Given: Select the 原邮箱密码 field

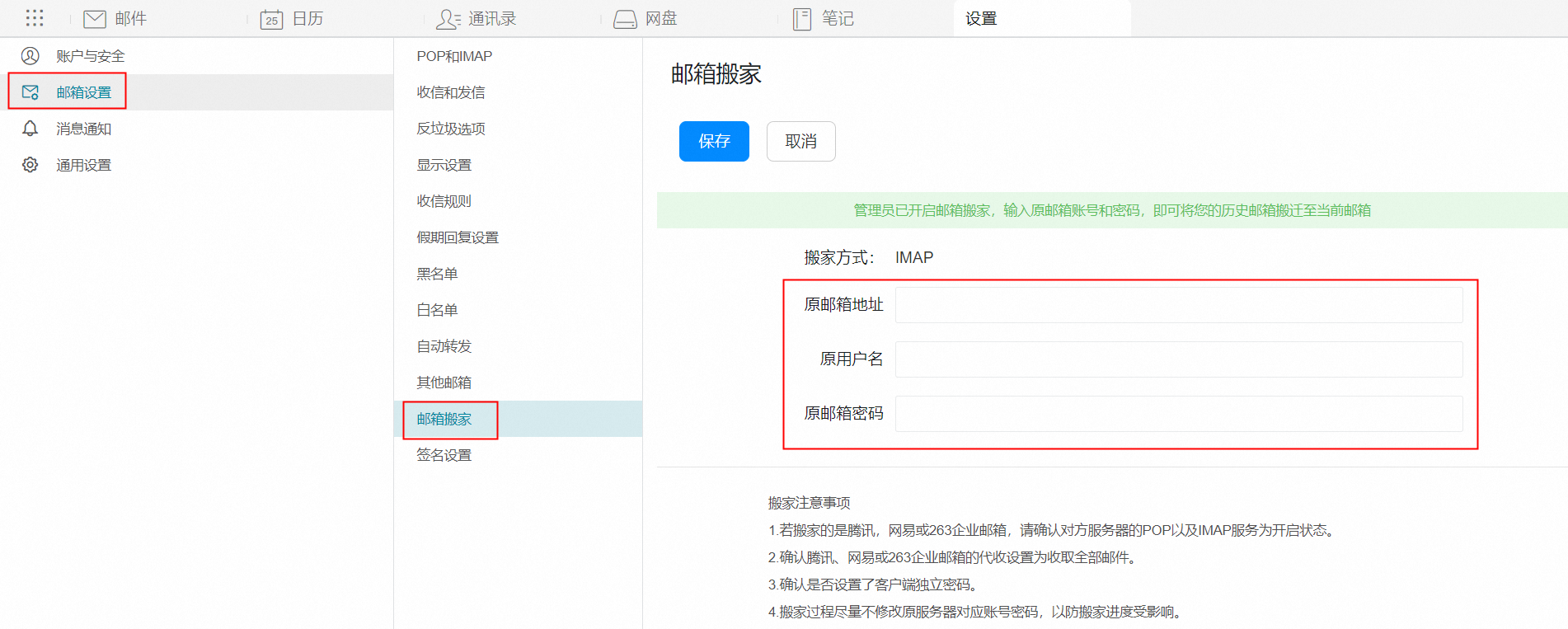Looking at the screenshot, I should [1178, 414].
